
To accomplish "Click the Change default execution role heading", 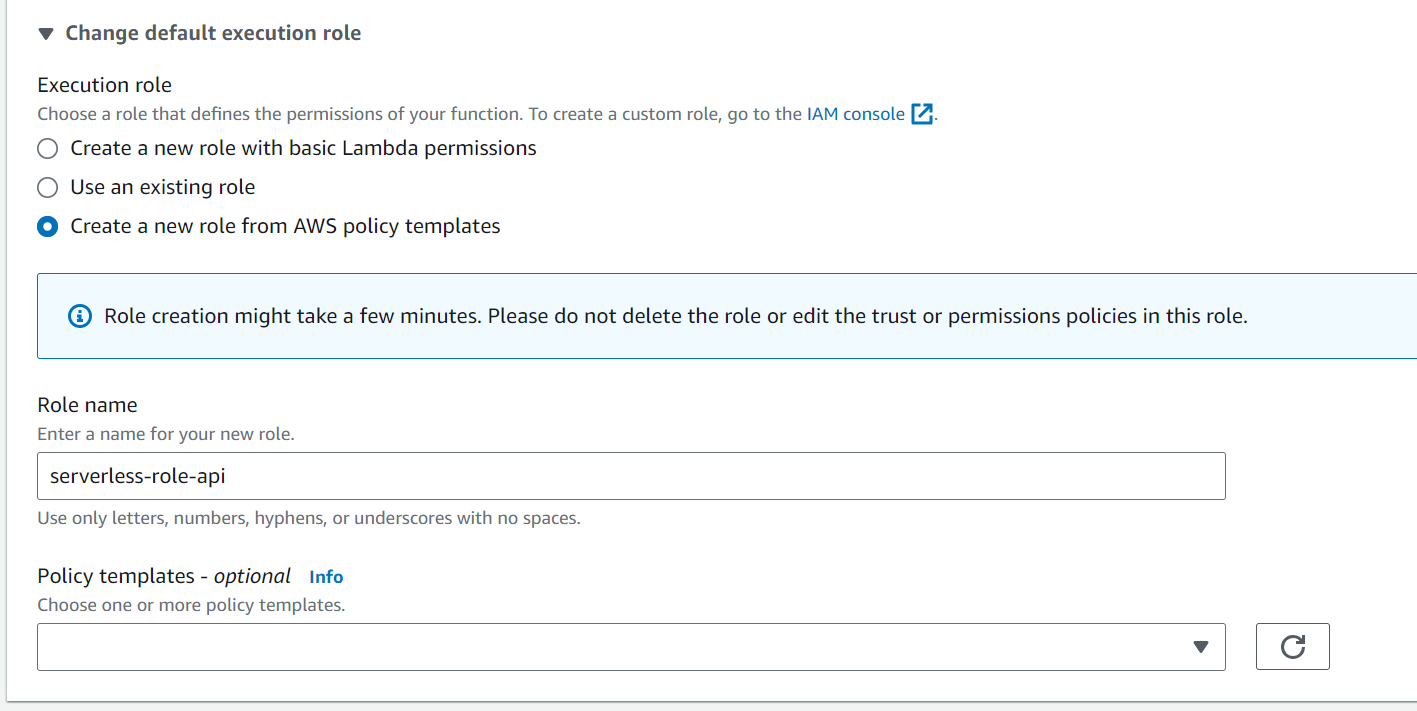I will 213,33.
